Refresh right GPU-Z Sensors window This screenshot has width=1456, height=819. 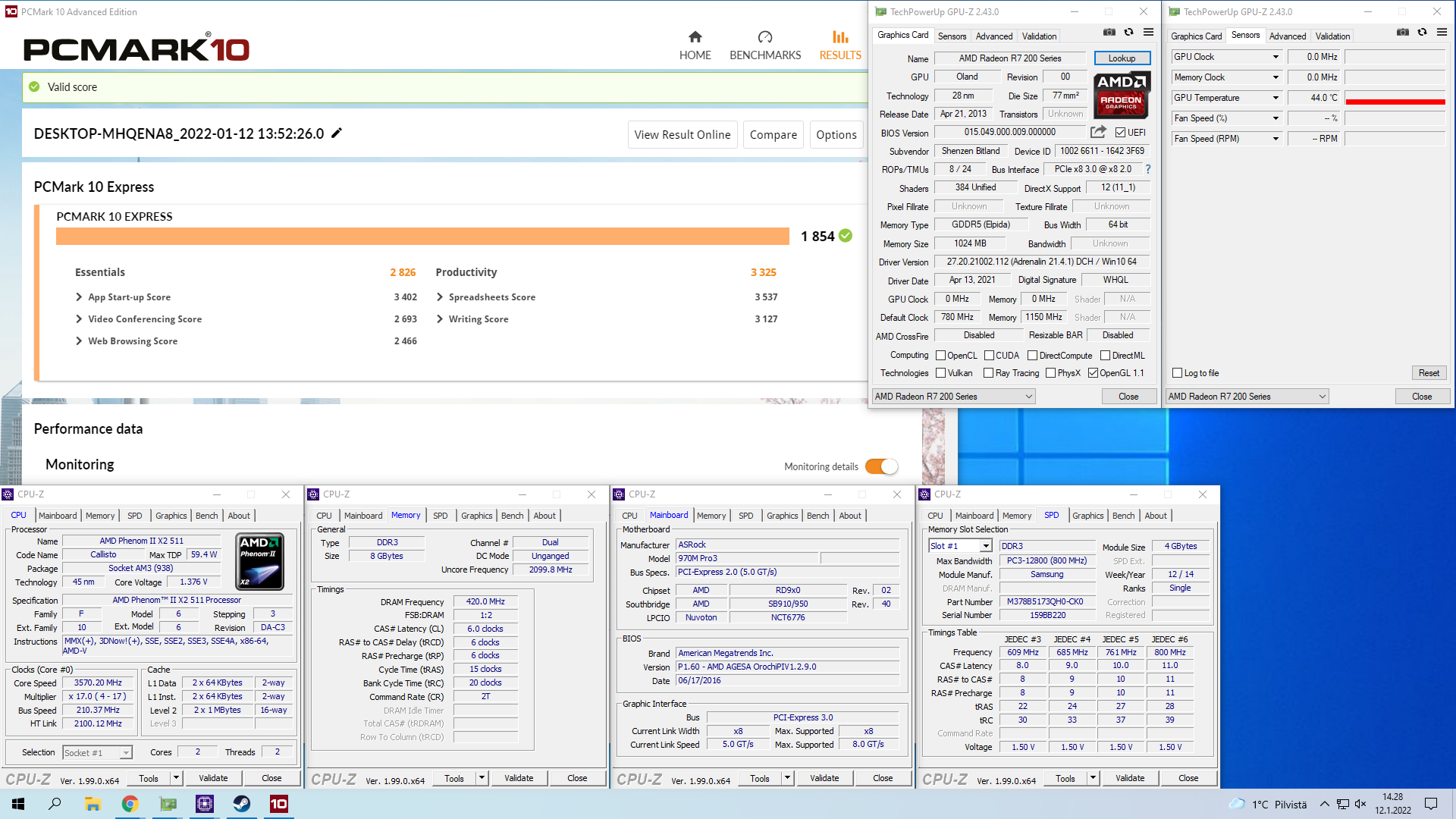(x=1422, y=33)
